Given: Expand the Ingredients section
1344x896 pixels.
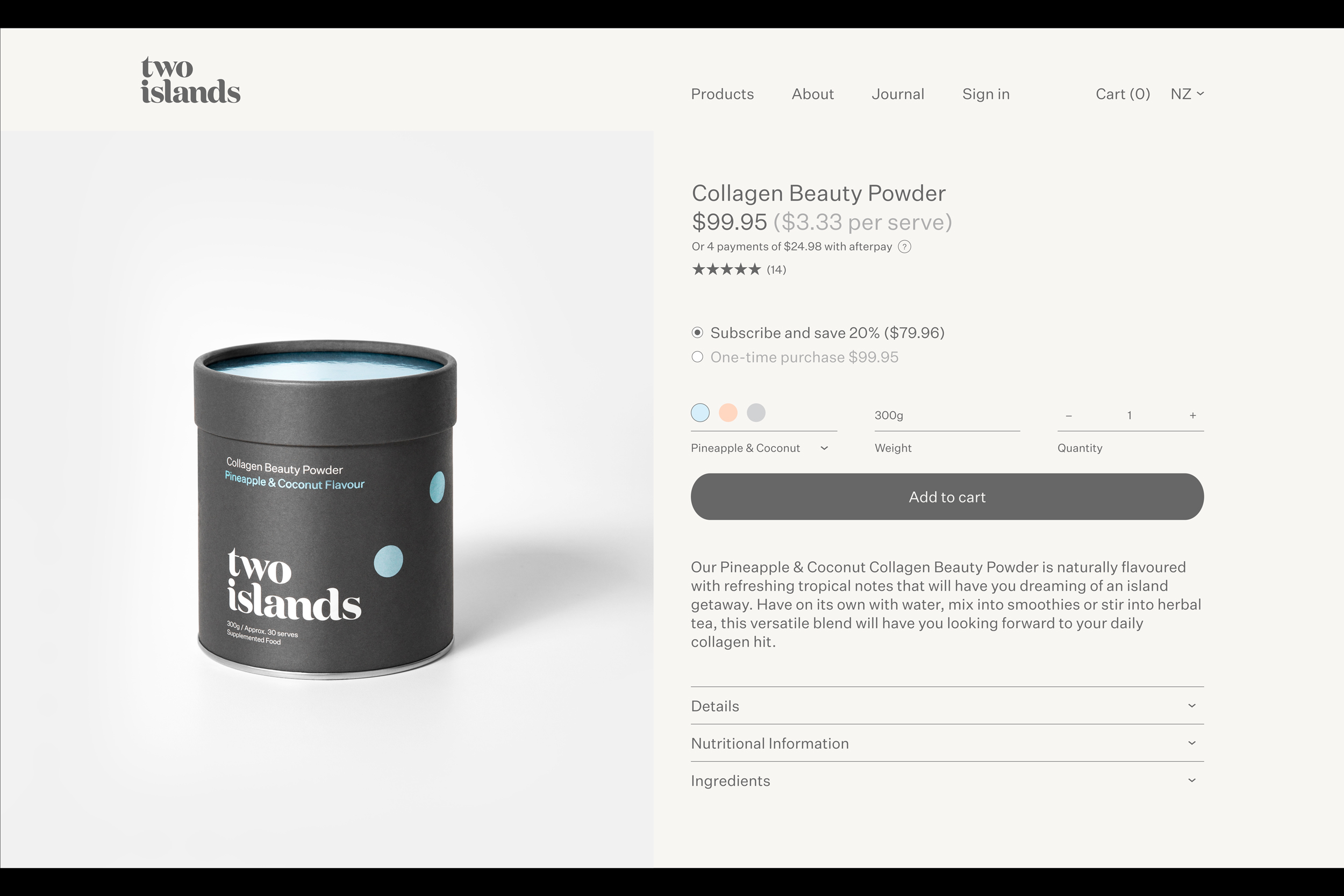Looking at the screenshot, I should (x=947, y=780).
